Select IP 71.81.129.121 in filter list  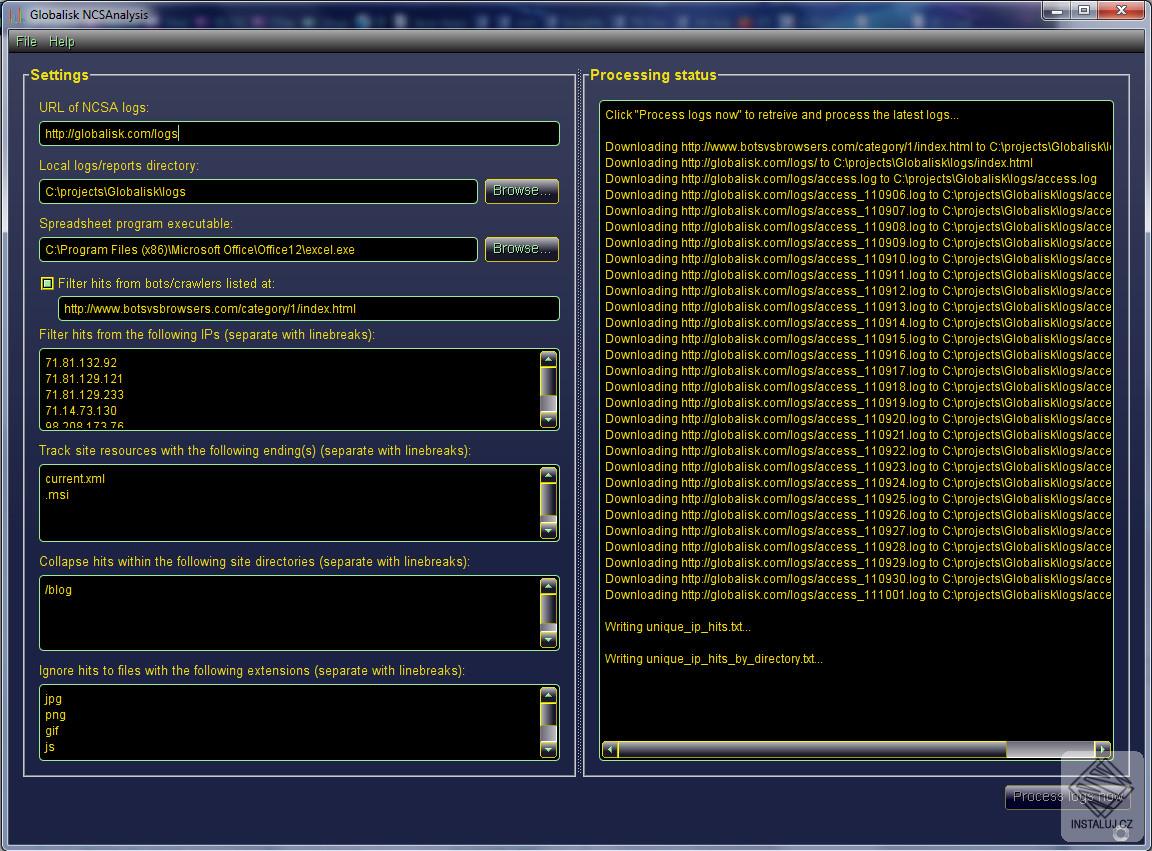[84, 378]
